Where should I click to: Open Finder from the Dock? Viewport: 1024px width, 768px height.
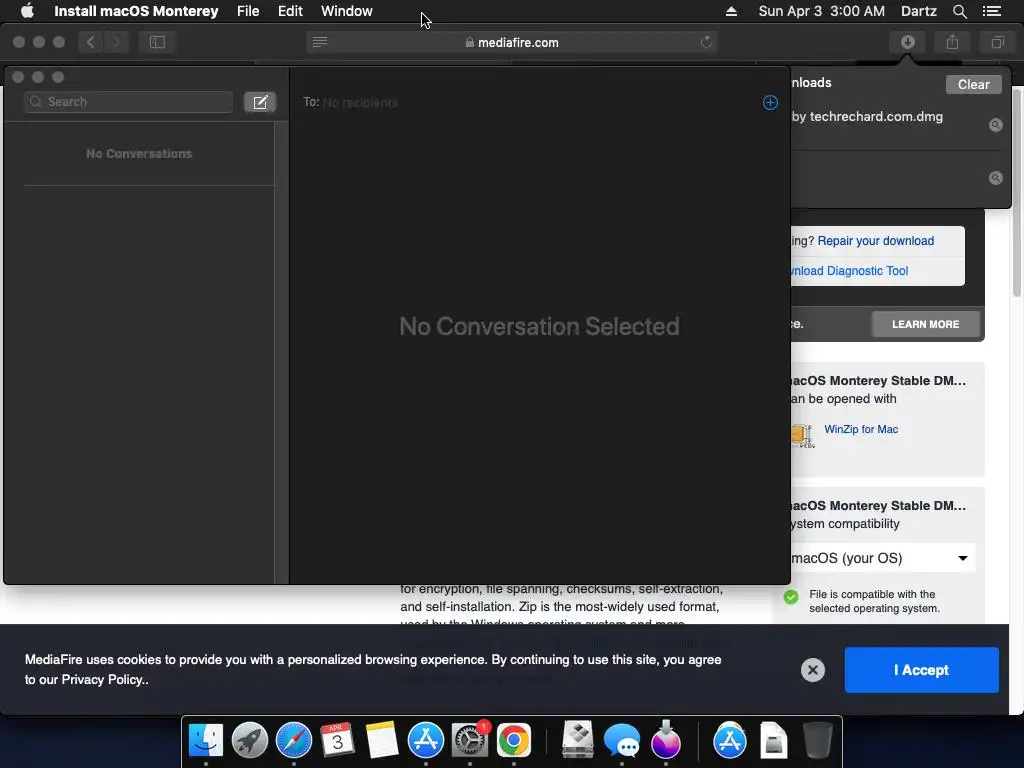[206, 740]
